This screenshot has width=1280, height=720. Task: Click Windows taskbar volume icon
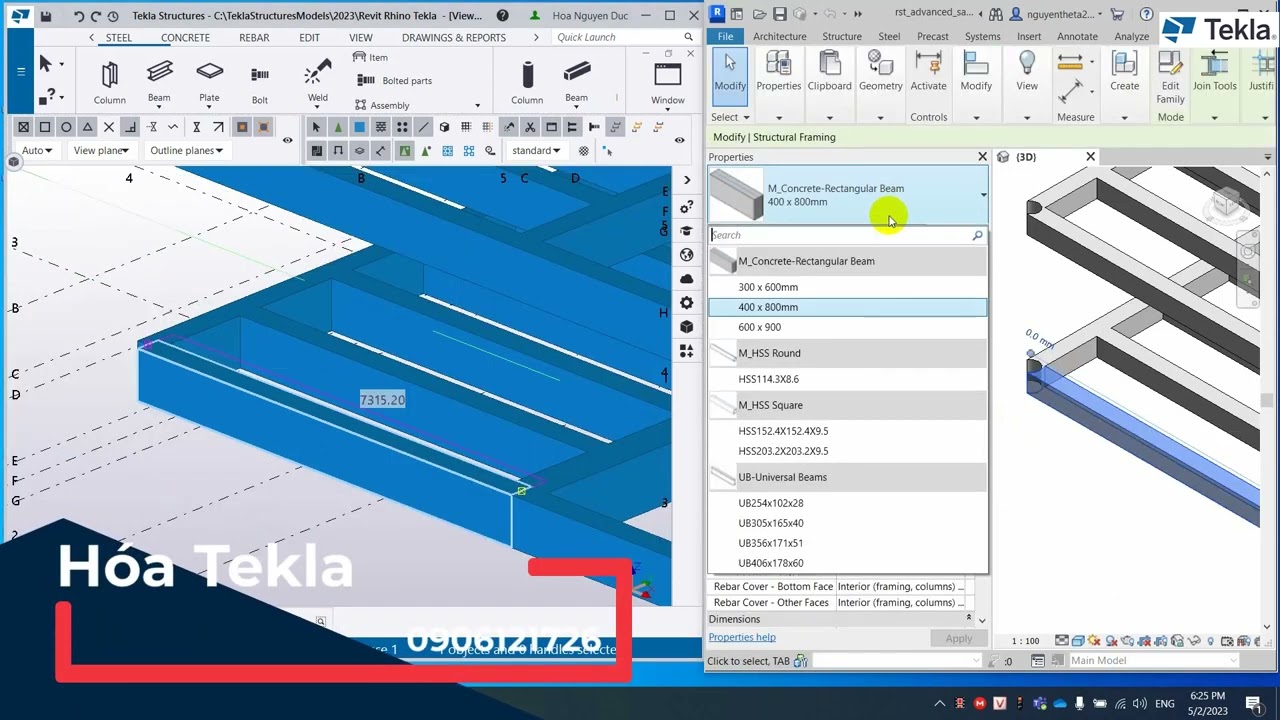click(1138, 704)
